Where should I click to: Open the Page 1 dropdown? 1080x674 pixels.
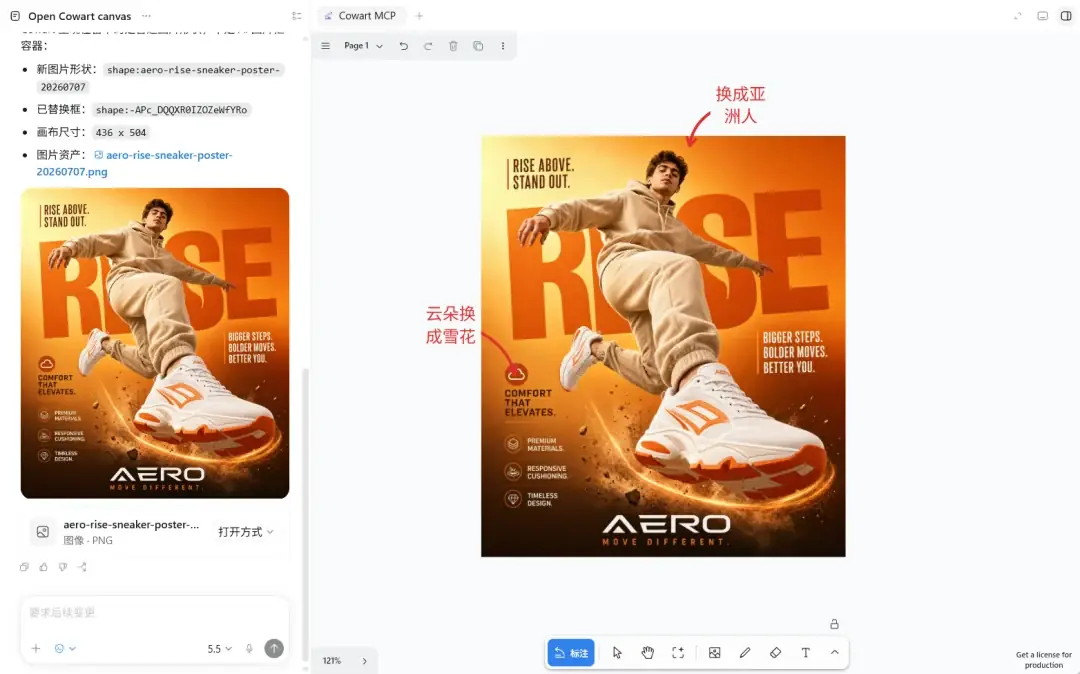pos(363,46)
